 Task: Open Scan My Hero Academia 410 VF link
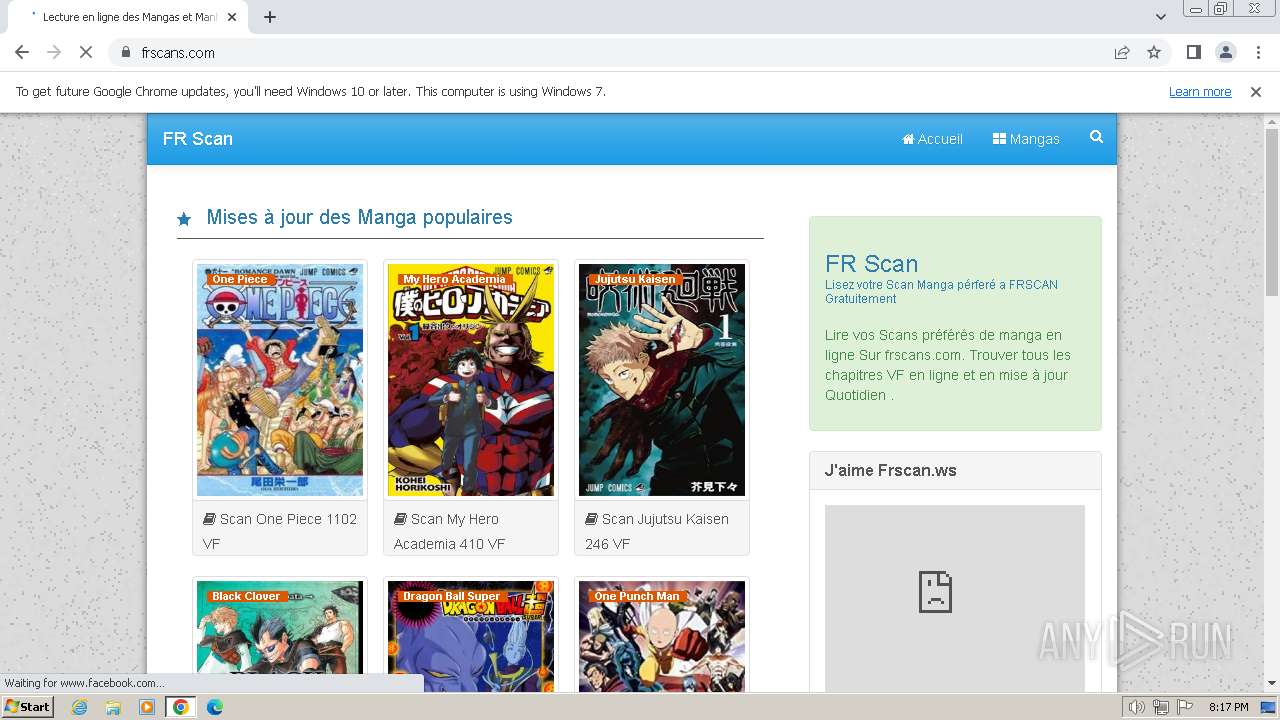(449, 531)
